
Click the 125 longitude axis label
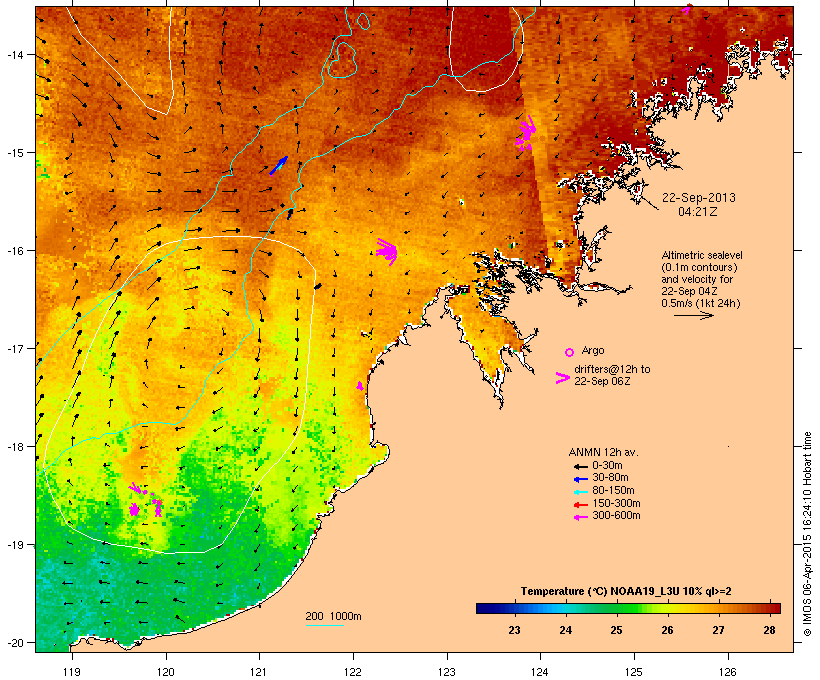pos(634,672)
